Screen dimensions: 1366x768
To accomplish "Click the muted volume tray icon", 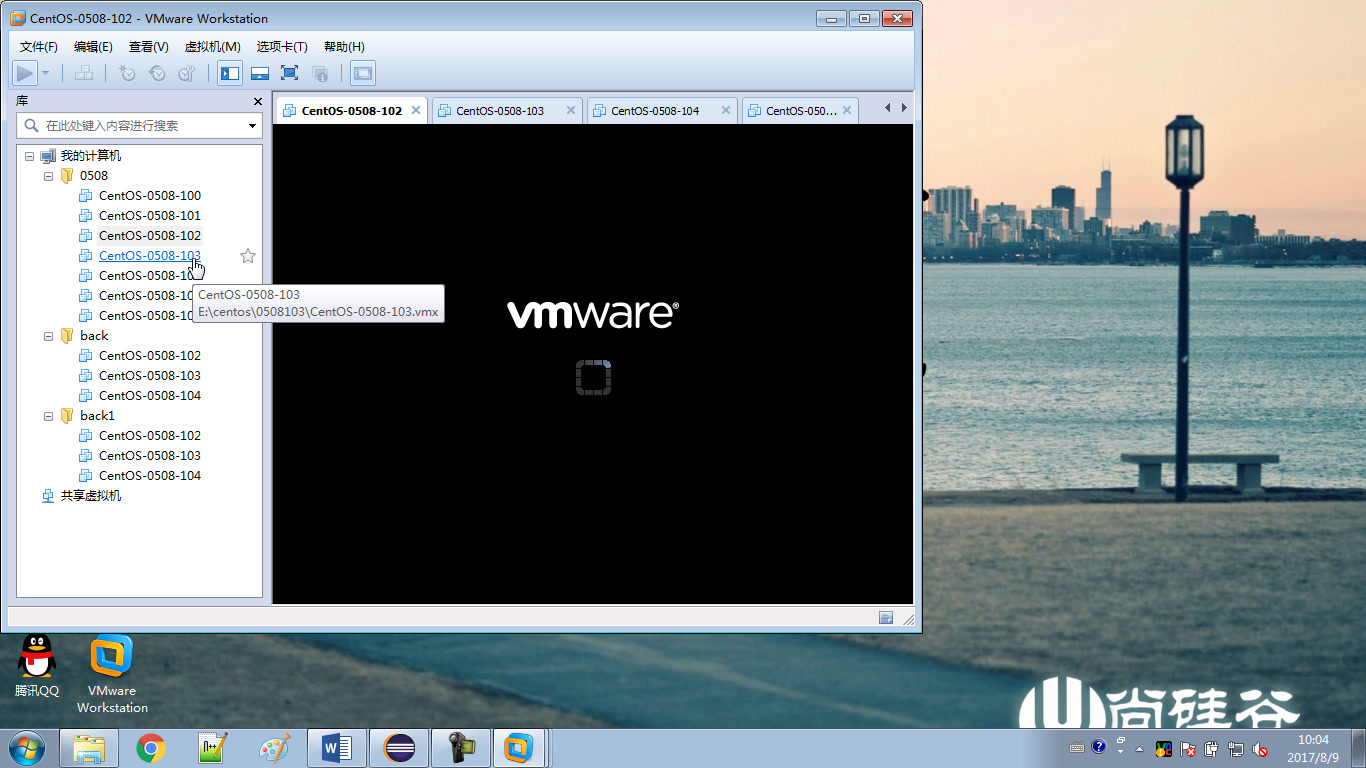I will click(x=1262, y=749).
